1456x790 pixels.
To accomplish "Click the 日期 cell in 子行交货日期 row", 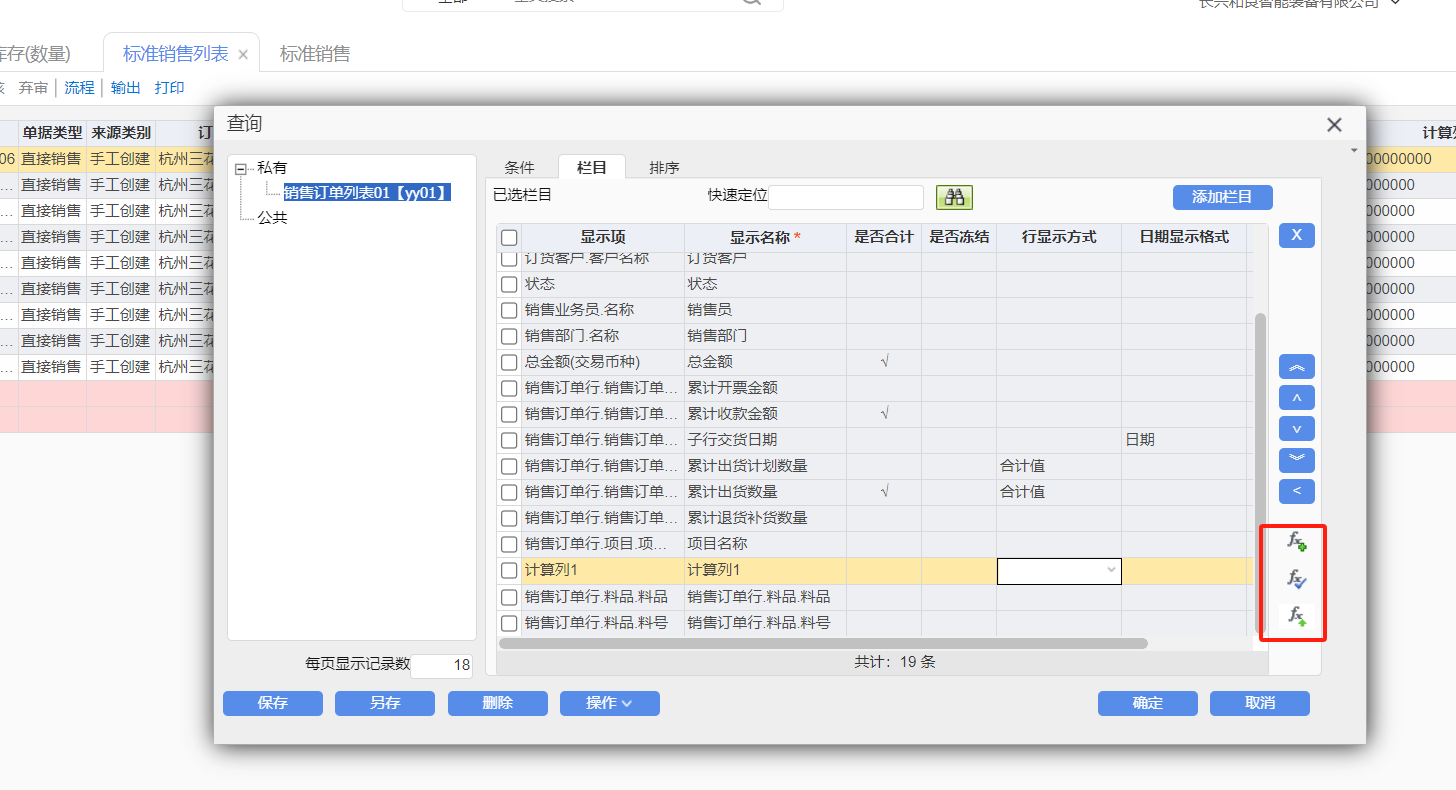I will pyautogui.click(x=1184, y=440).
